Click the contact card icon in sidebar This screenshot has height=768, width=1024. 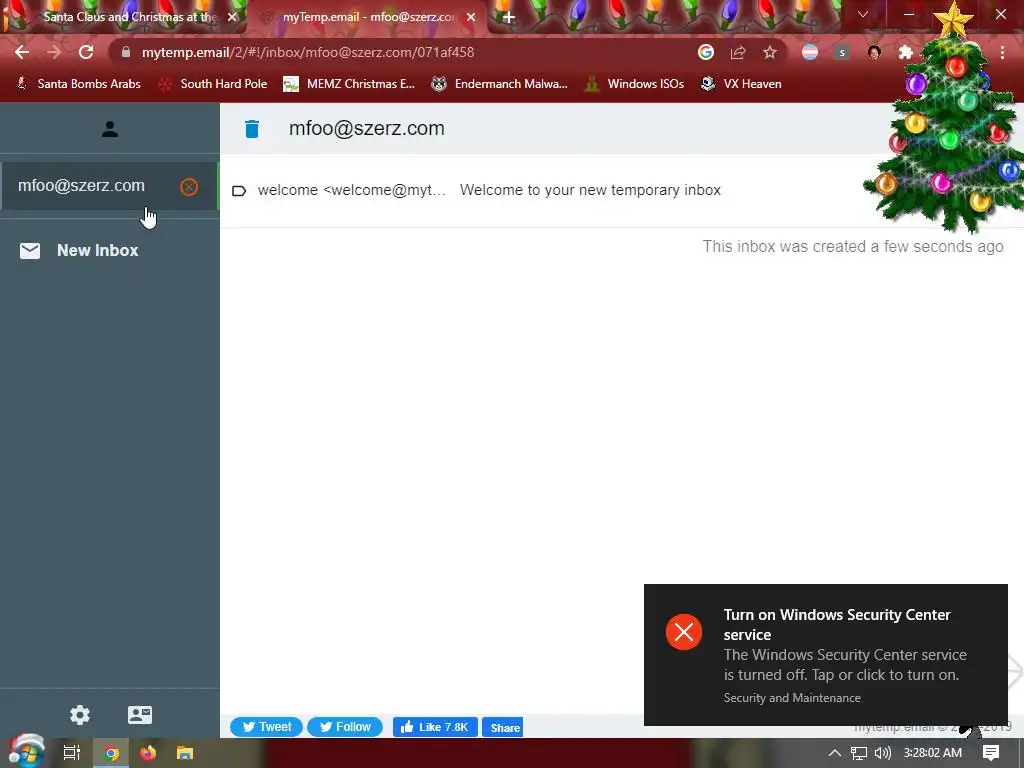pyautogui.click(x=140, y=714)
